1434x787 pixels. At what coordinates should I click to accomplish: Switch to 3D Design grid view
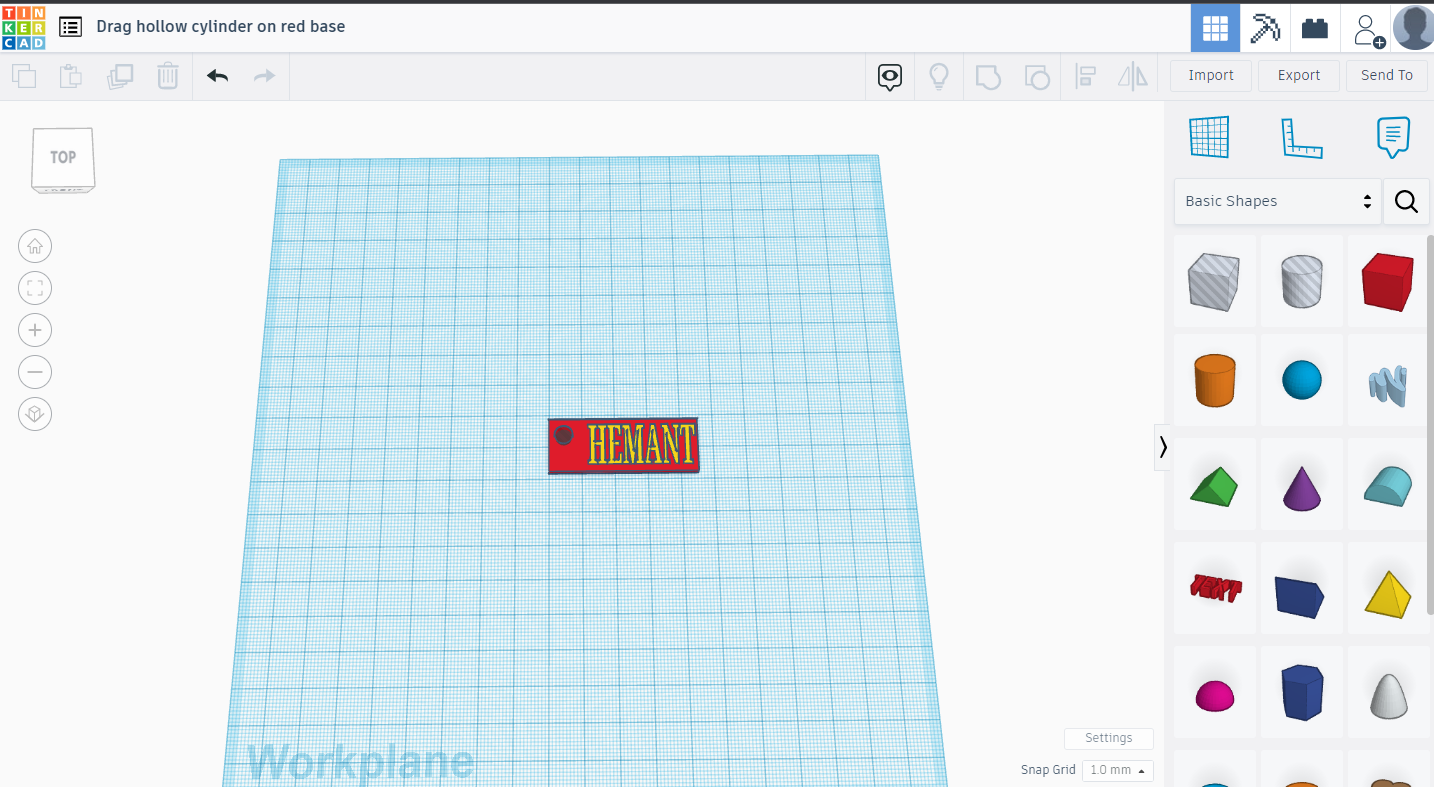1215,28
